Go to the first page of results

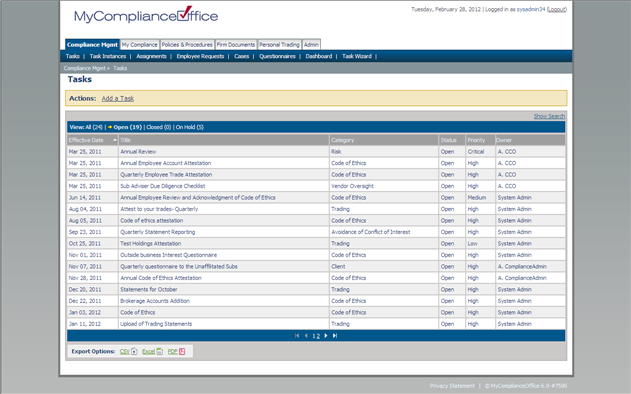(297, 336)
